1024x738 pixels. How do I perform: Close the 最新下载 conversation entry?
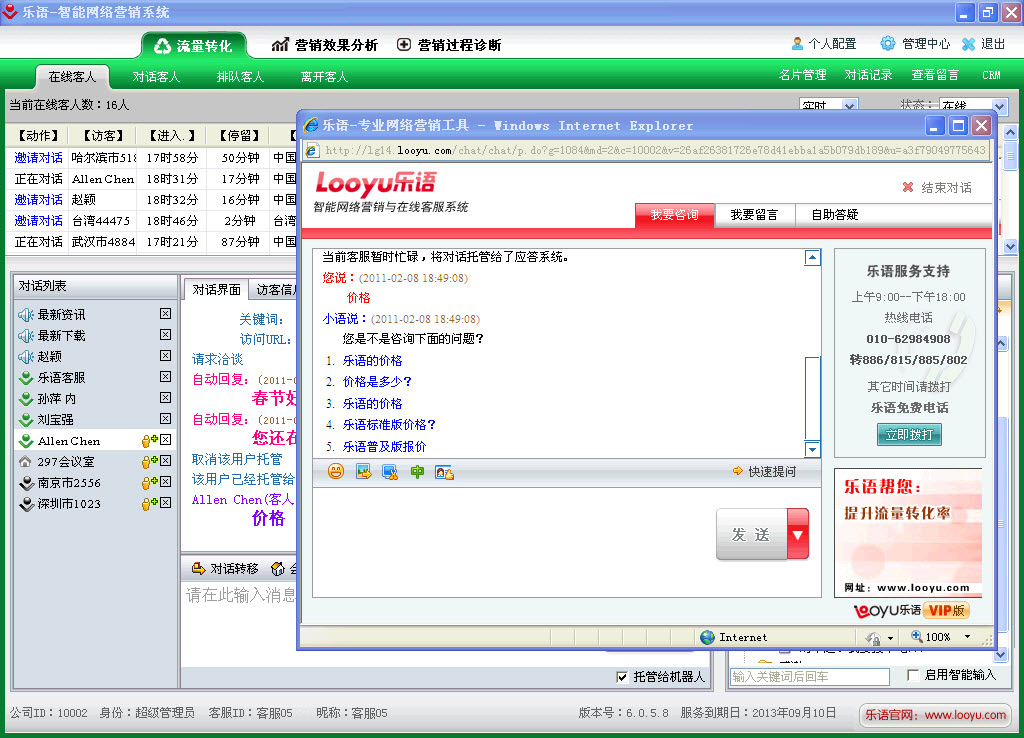166,335
